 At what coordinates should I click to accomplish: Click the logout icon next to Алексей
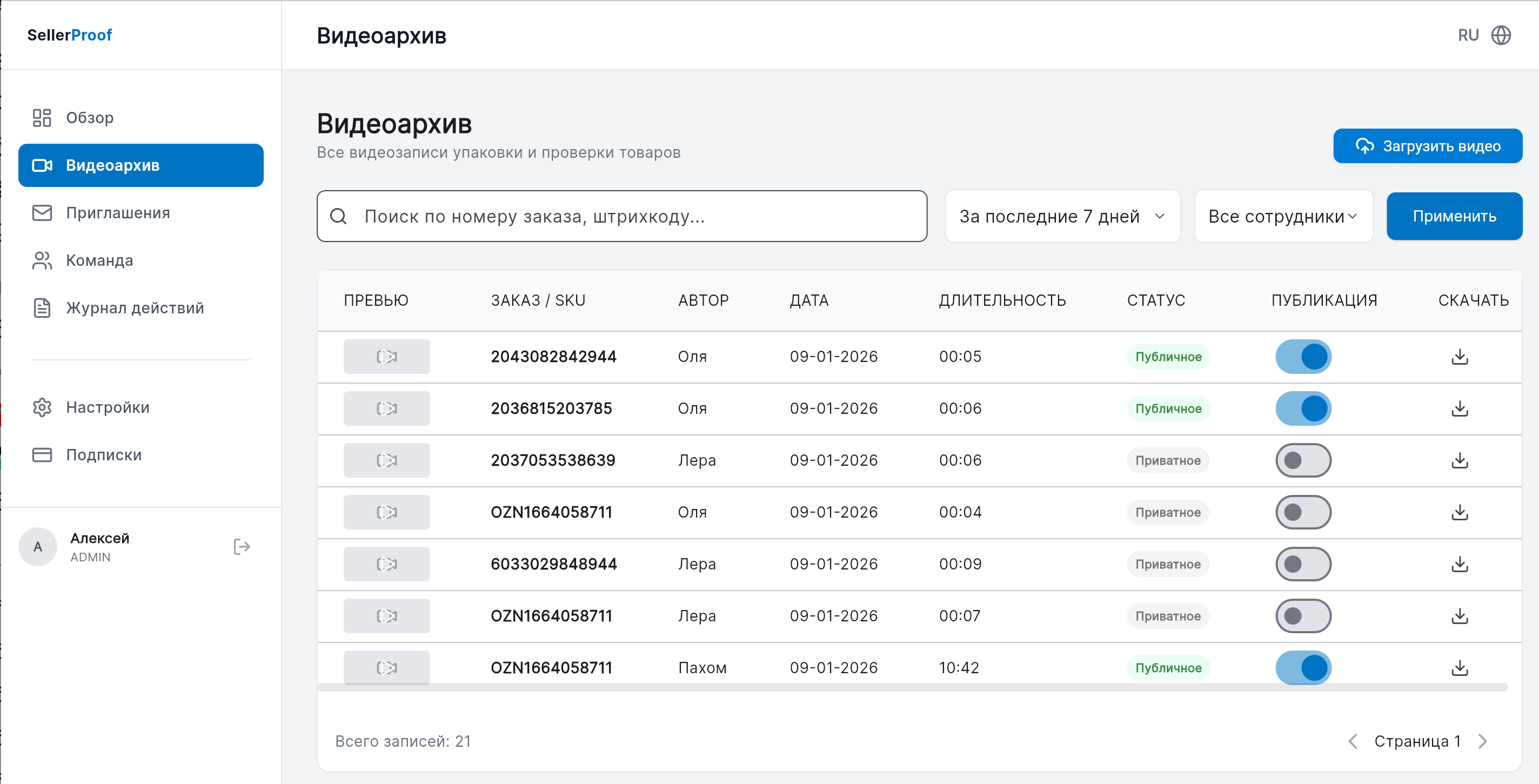(242, 547)
